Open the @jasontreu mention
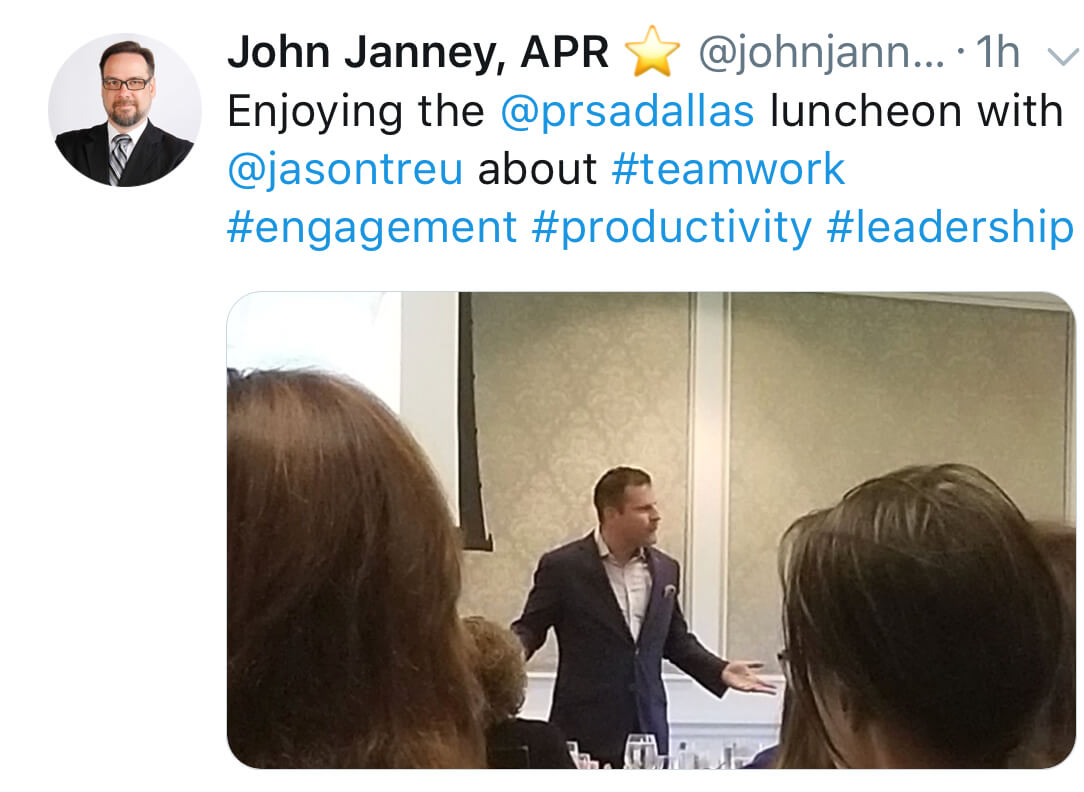 tap(345, 169)
